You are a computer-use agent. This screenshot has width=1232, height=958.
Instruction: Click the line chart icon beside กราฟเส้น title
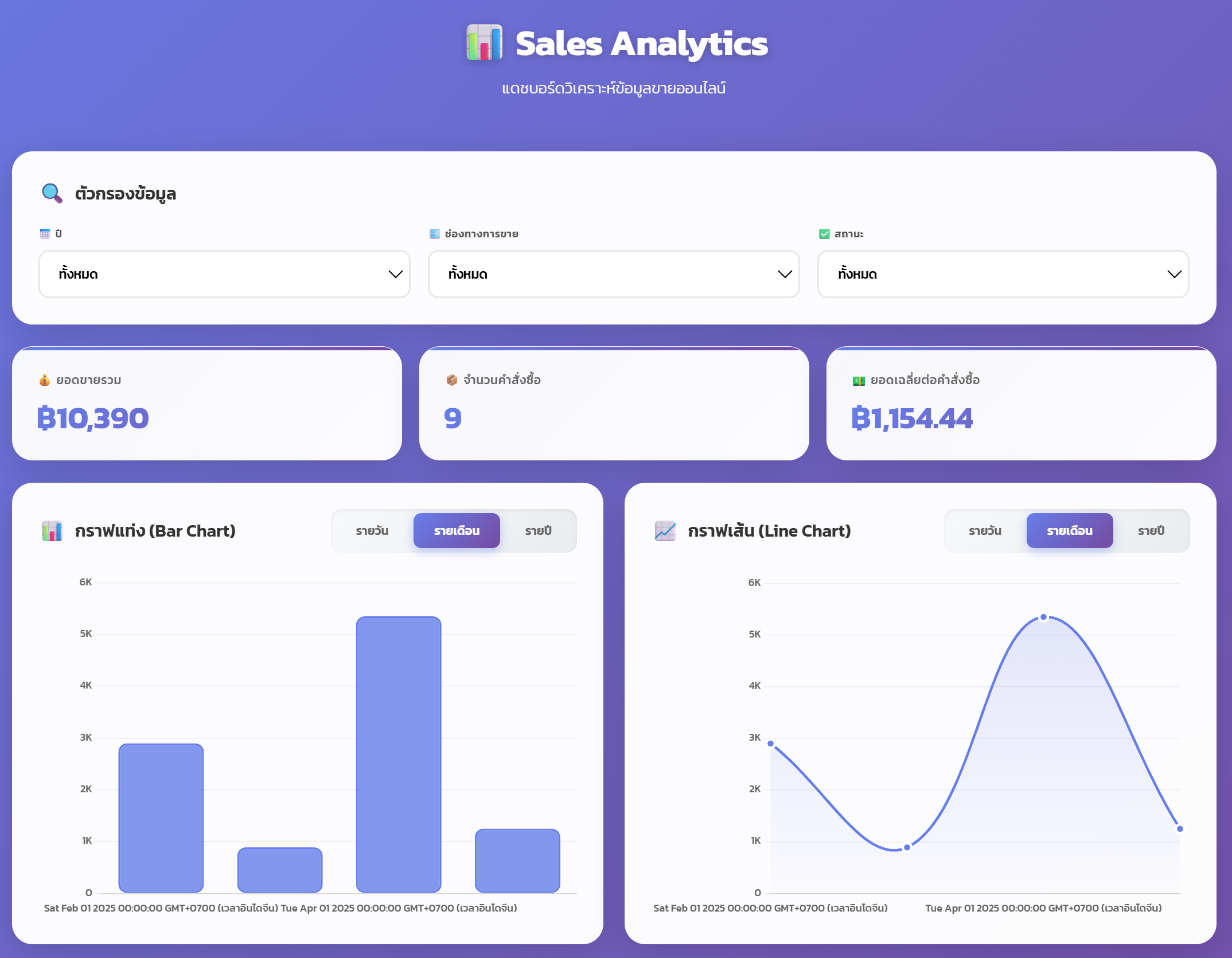pos(665,531)
